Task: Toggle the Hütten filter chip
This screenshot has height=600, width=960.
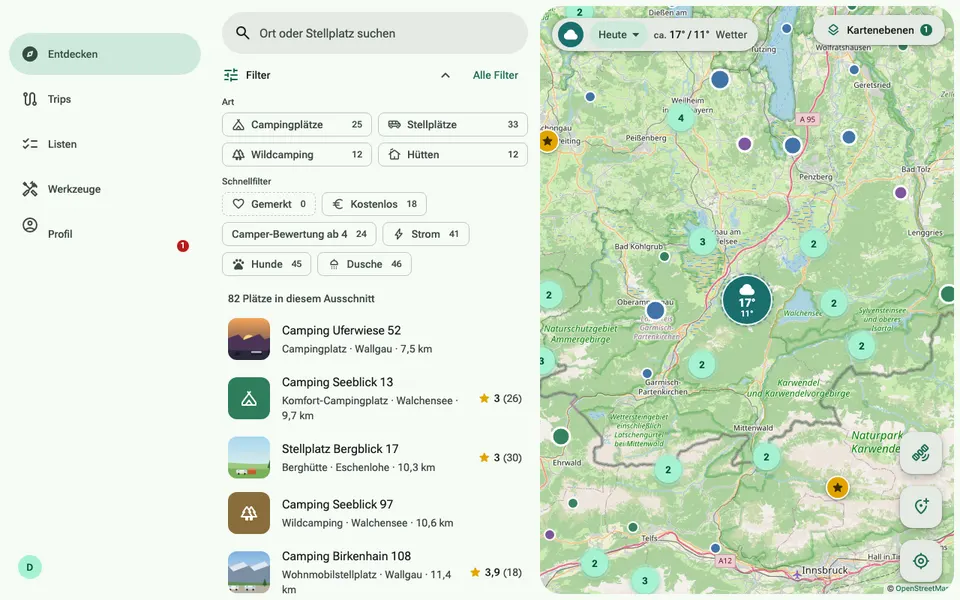Action: pos(452,154)
